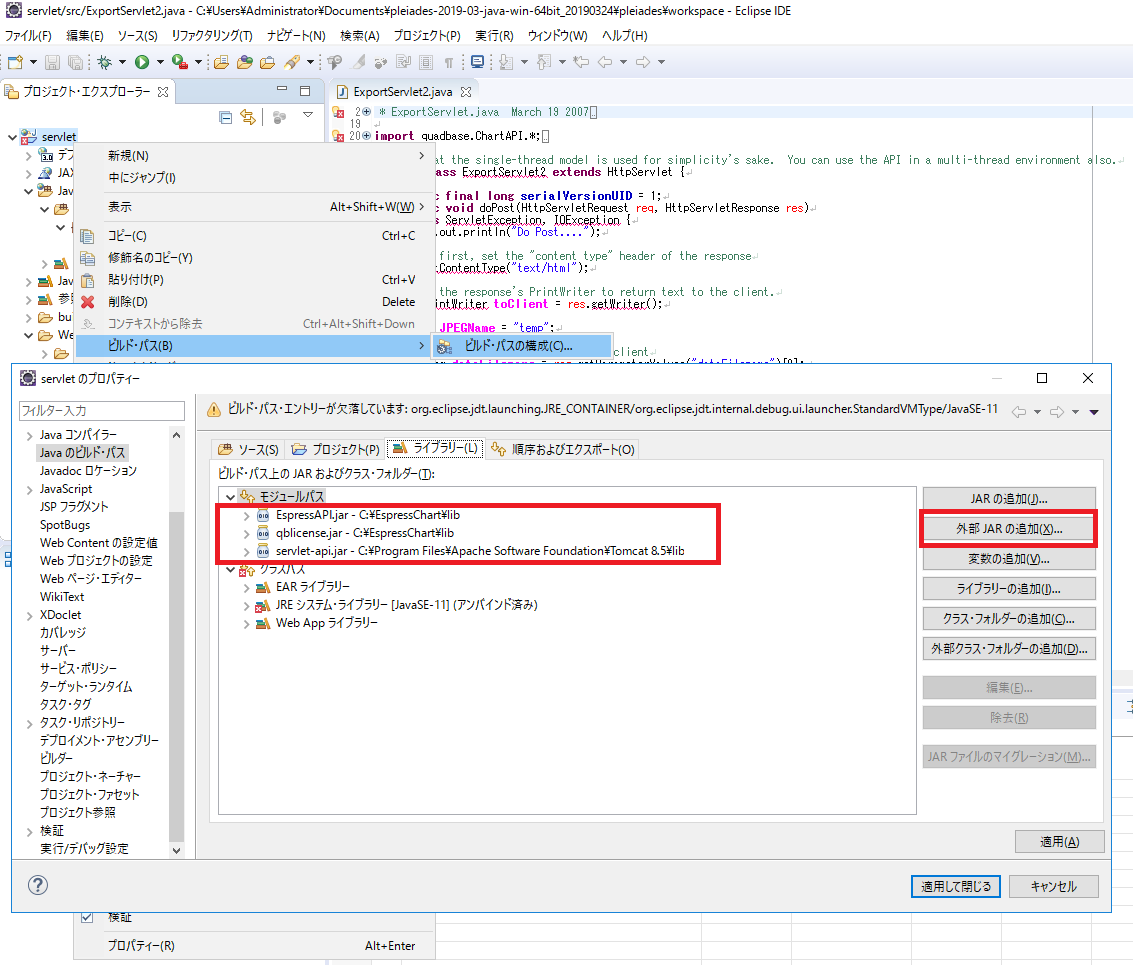Select ビルド・パスの構成 submenu item
The width and height of the screenshot is (1133, 965).
pos(518,346)
